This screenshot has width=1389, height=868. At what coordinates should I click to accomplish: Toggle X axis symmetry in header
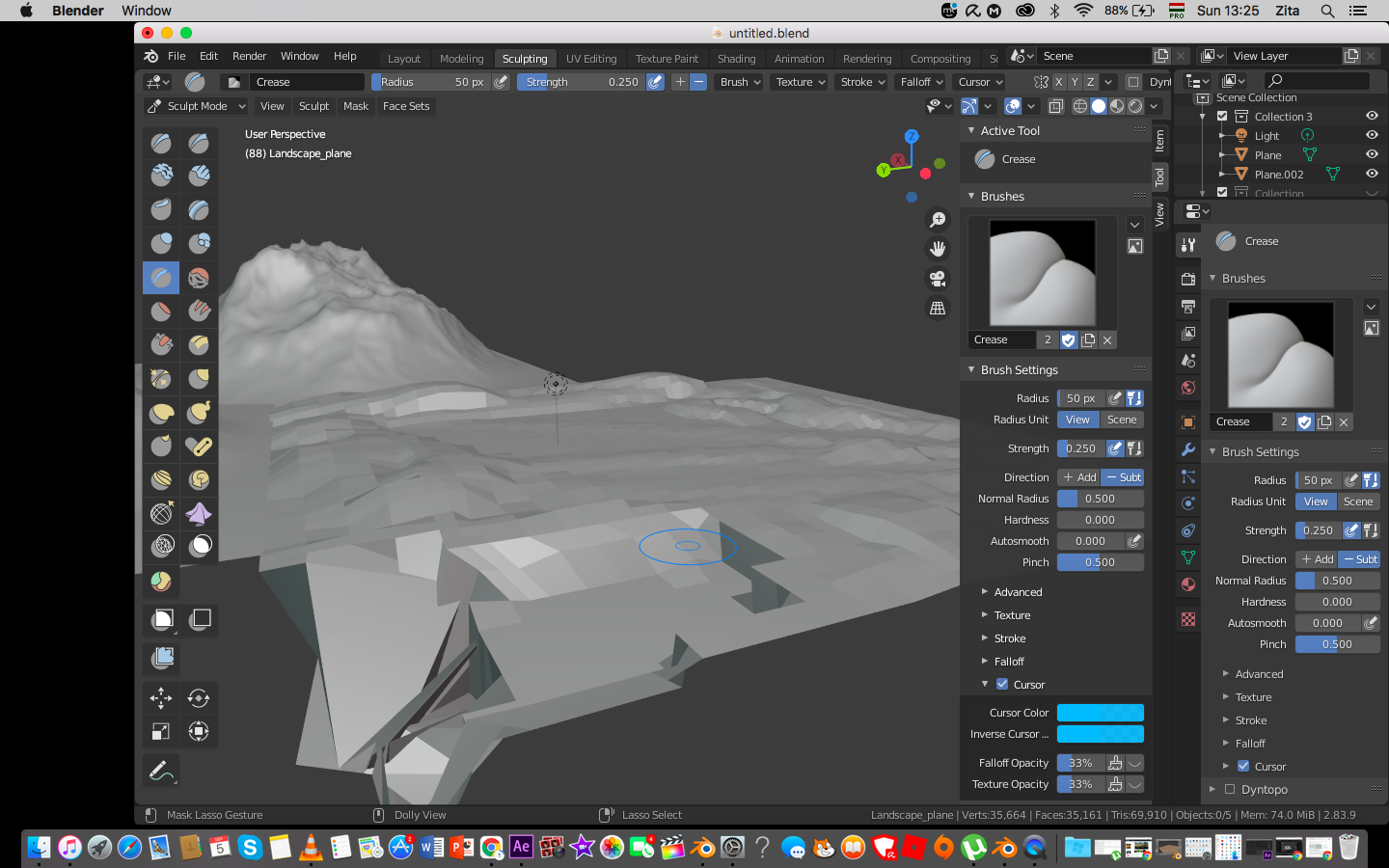click(1059, 82)
